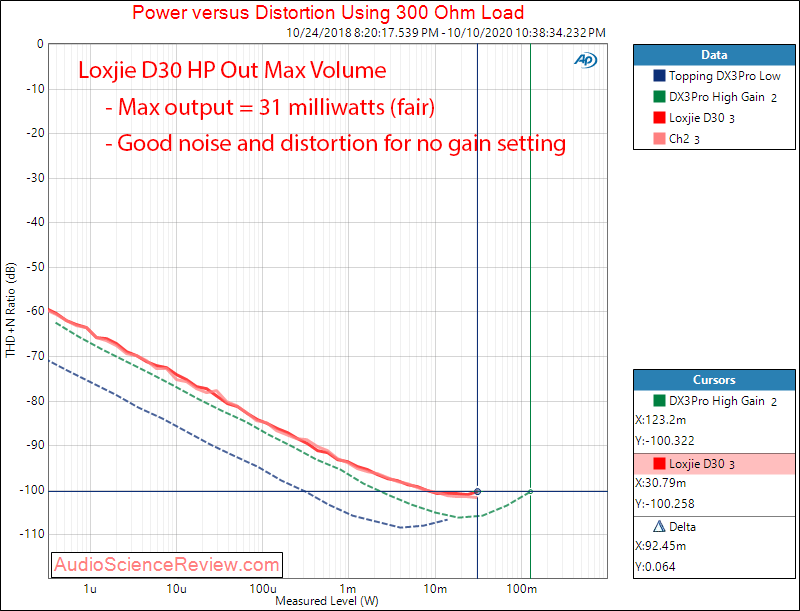This screenshot has height=611, width=800.
Task: Click the chart title 'Power versus Distortion Using 300 Ohm Load'
Action: [x=328, y=12]
